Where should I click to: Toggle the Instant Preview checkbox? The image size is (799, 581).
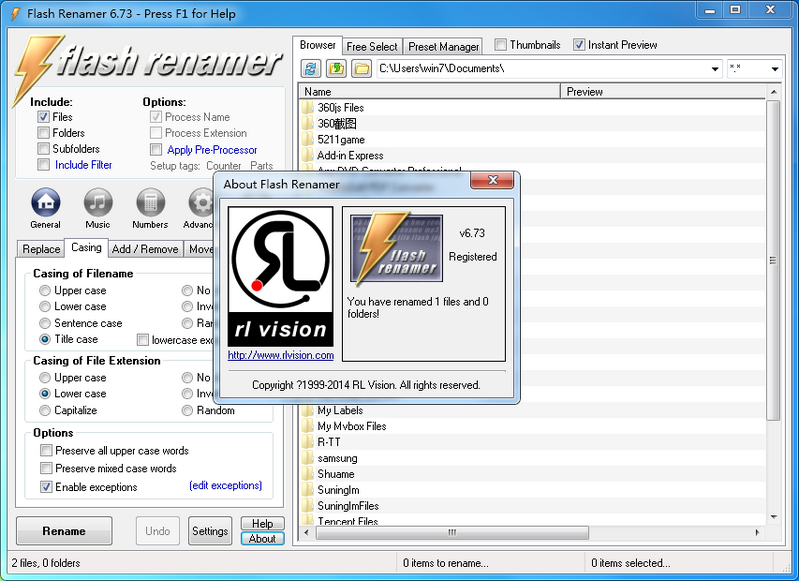coord(579,45)
